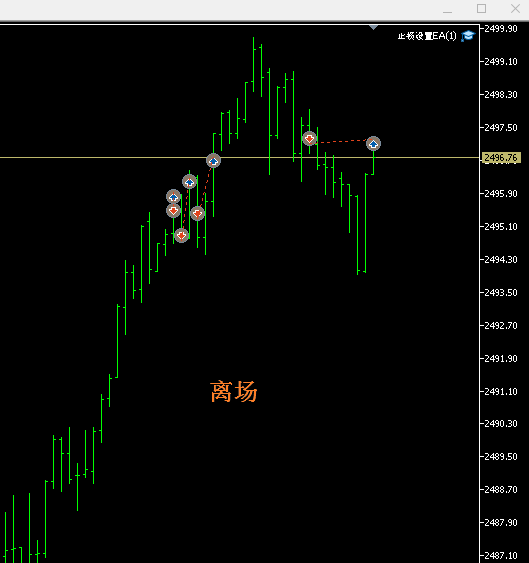The image size is (529, 563).
Task: Click the 止损设置EA(1) expert advisor label
Action: (x=427, y=36)
